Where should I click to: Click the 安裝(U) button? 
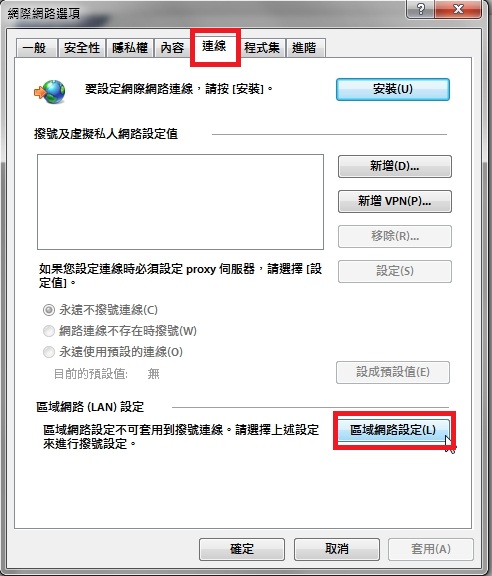393,89
